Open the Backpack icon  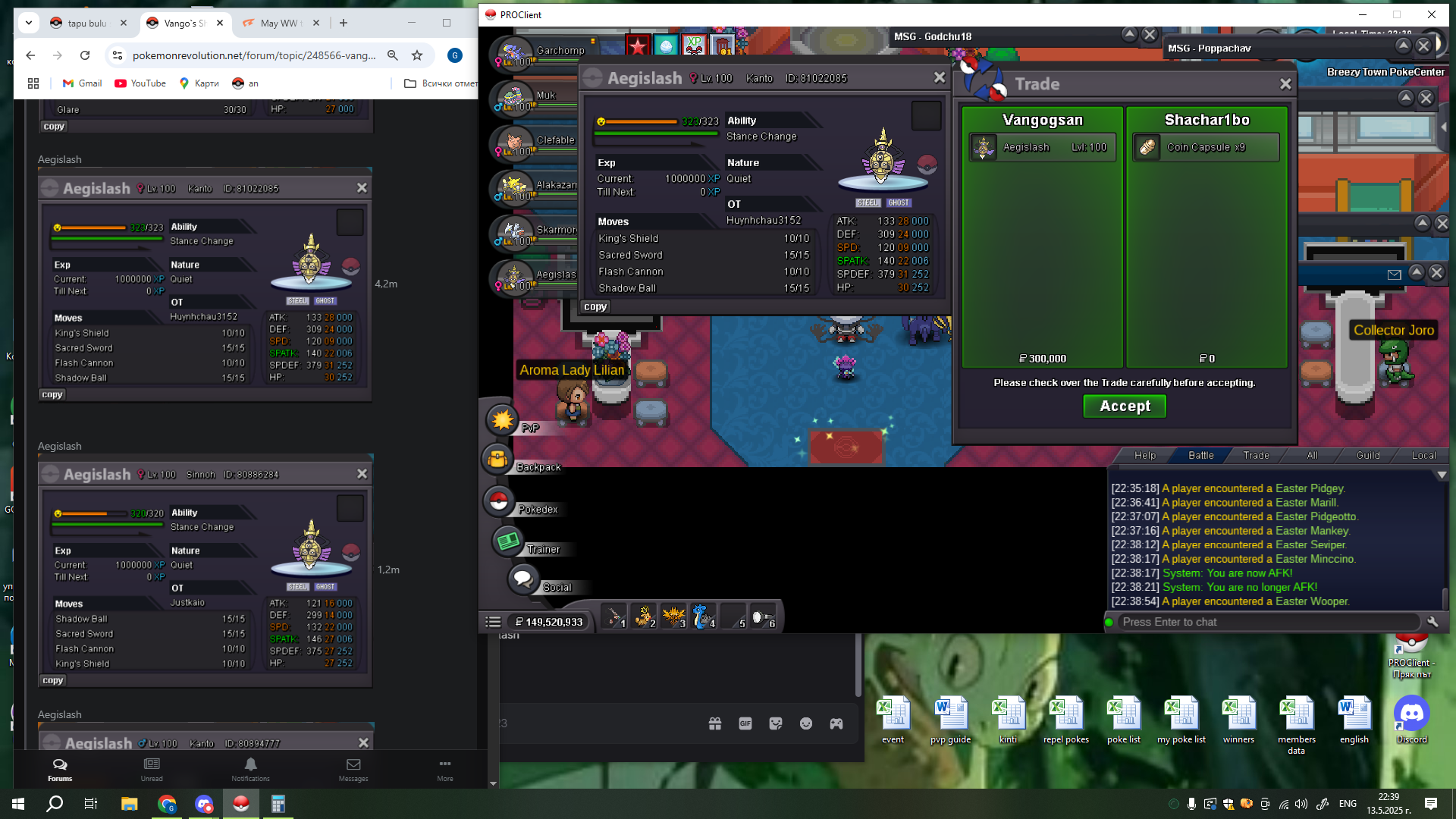(497, 460)
